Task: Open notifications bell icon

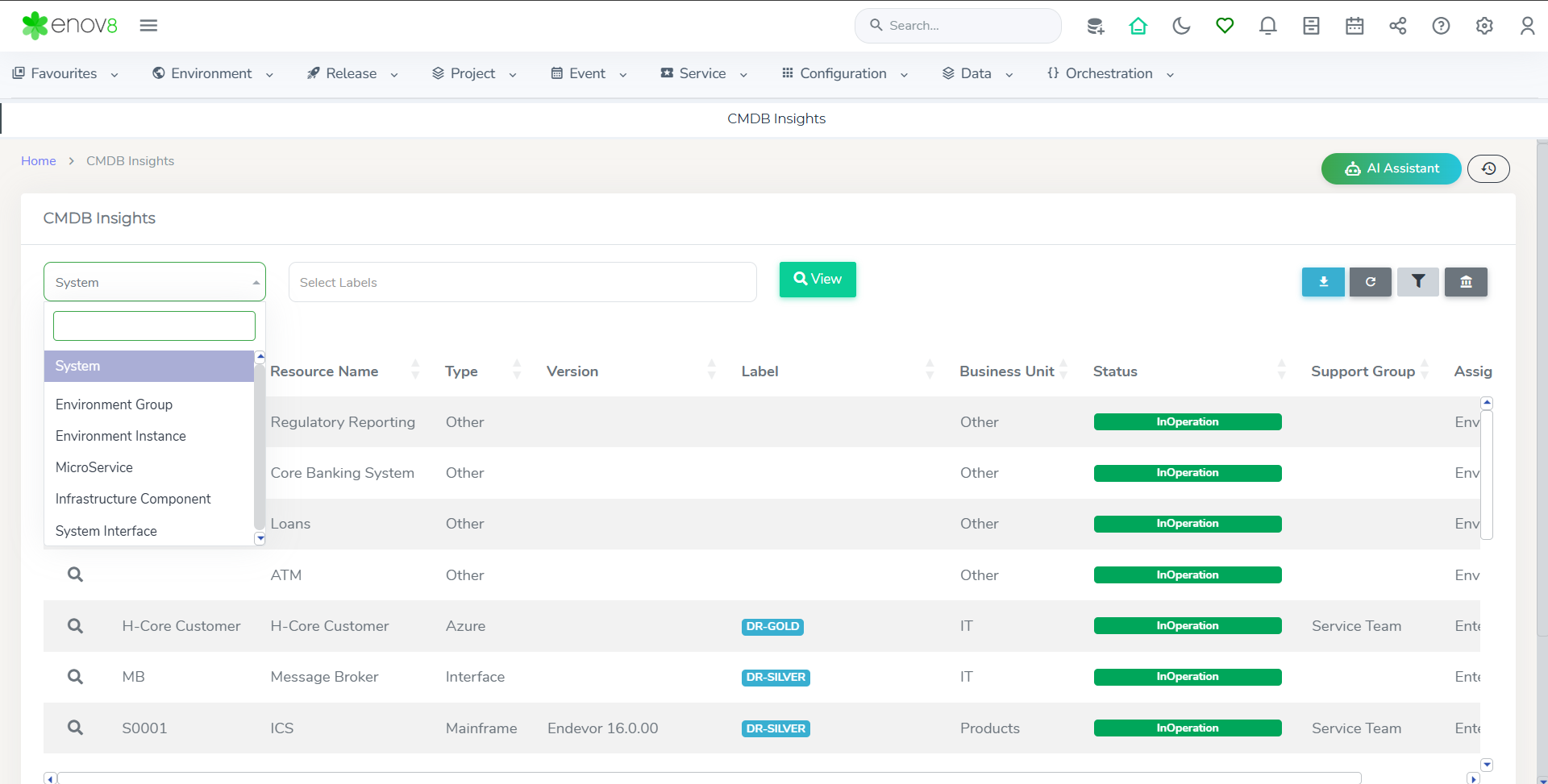Action: (1267, 26)
